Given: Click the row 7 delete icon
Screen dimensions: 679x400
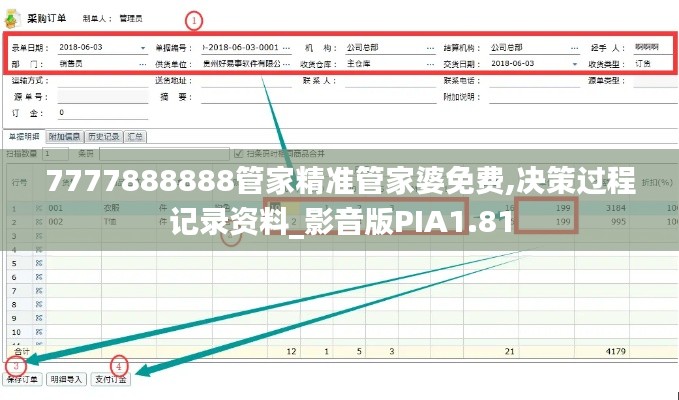Looking at the screenshot, I should [x=39, y=291].
